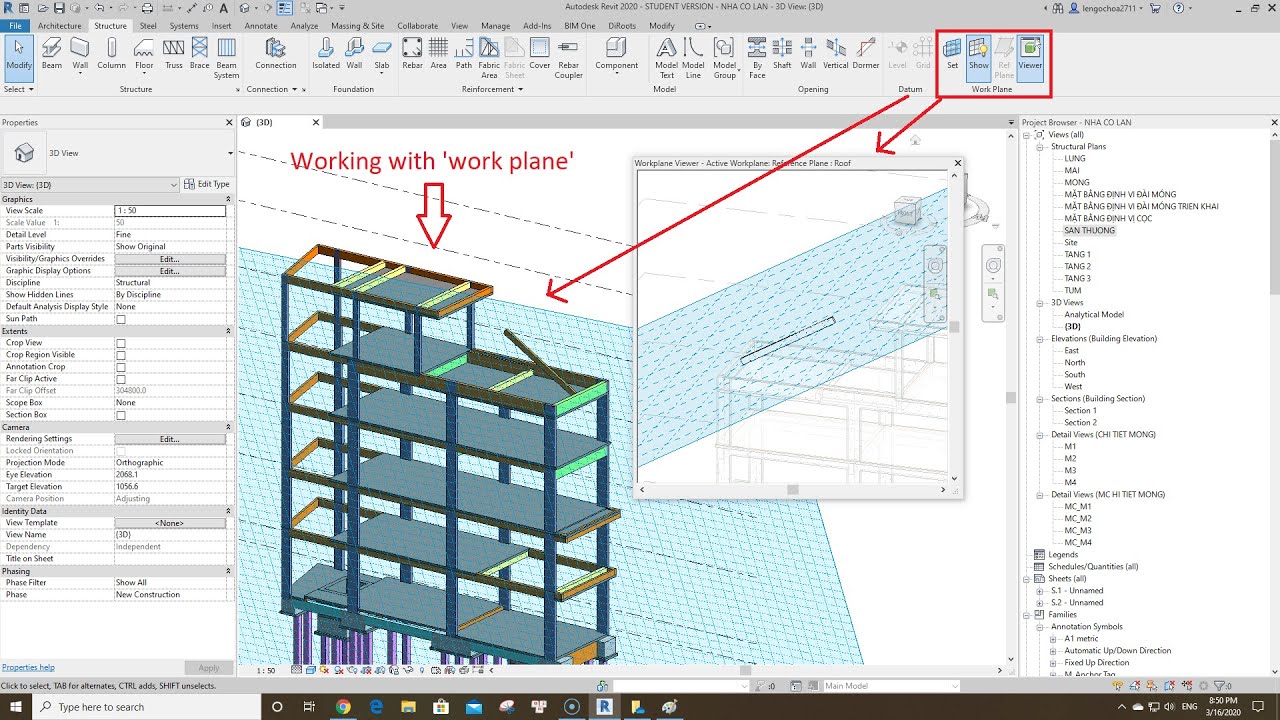Select Isolated foundation tool

click(326, 53)
